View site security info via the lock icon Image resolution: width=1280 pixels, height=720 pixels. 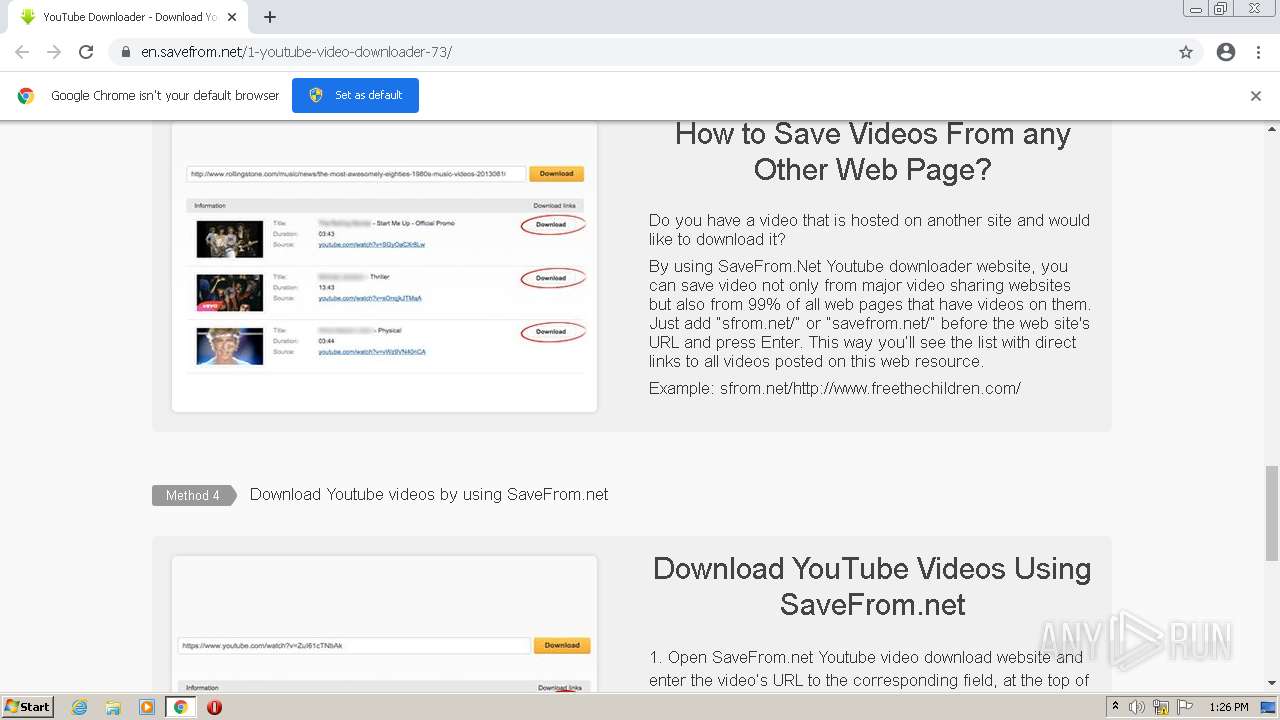(x=126, y=52)
